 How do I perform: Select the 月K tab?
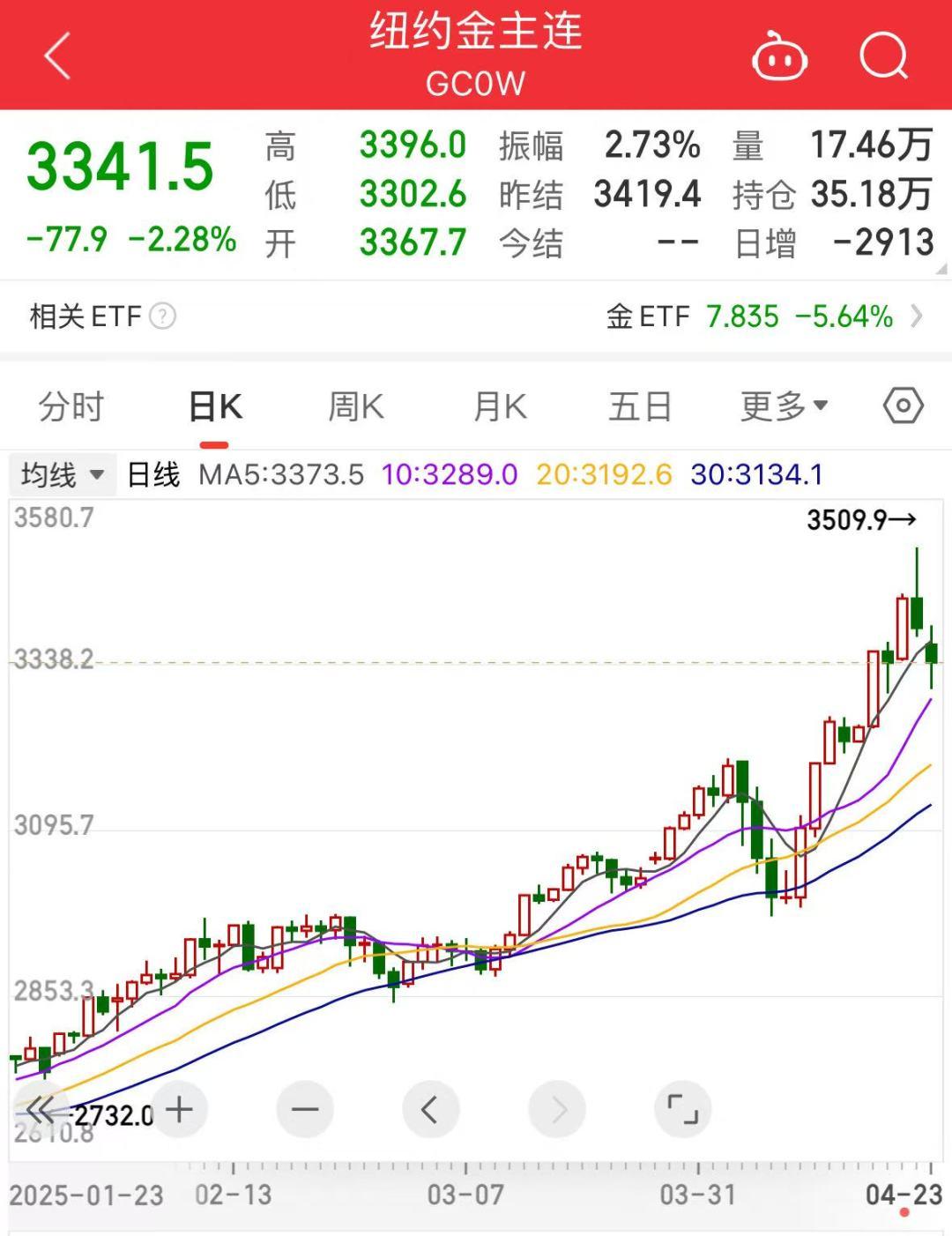(x=499, y=406)
